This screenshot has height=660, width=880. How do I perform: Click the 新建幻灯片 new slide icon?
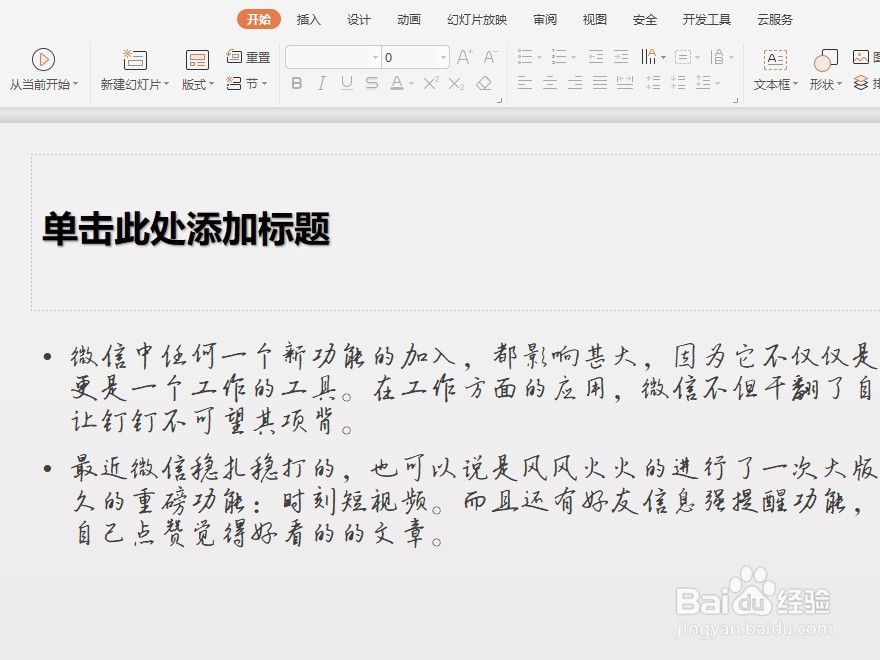(x=135, y=59)
